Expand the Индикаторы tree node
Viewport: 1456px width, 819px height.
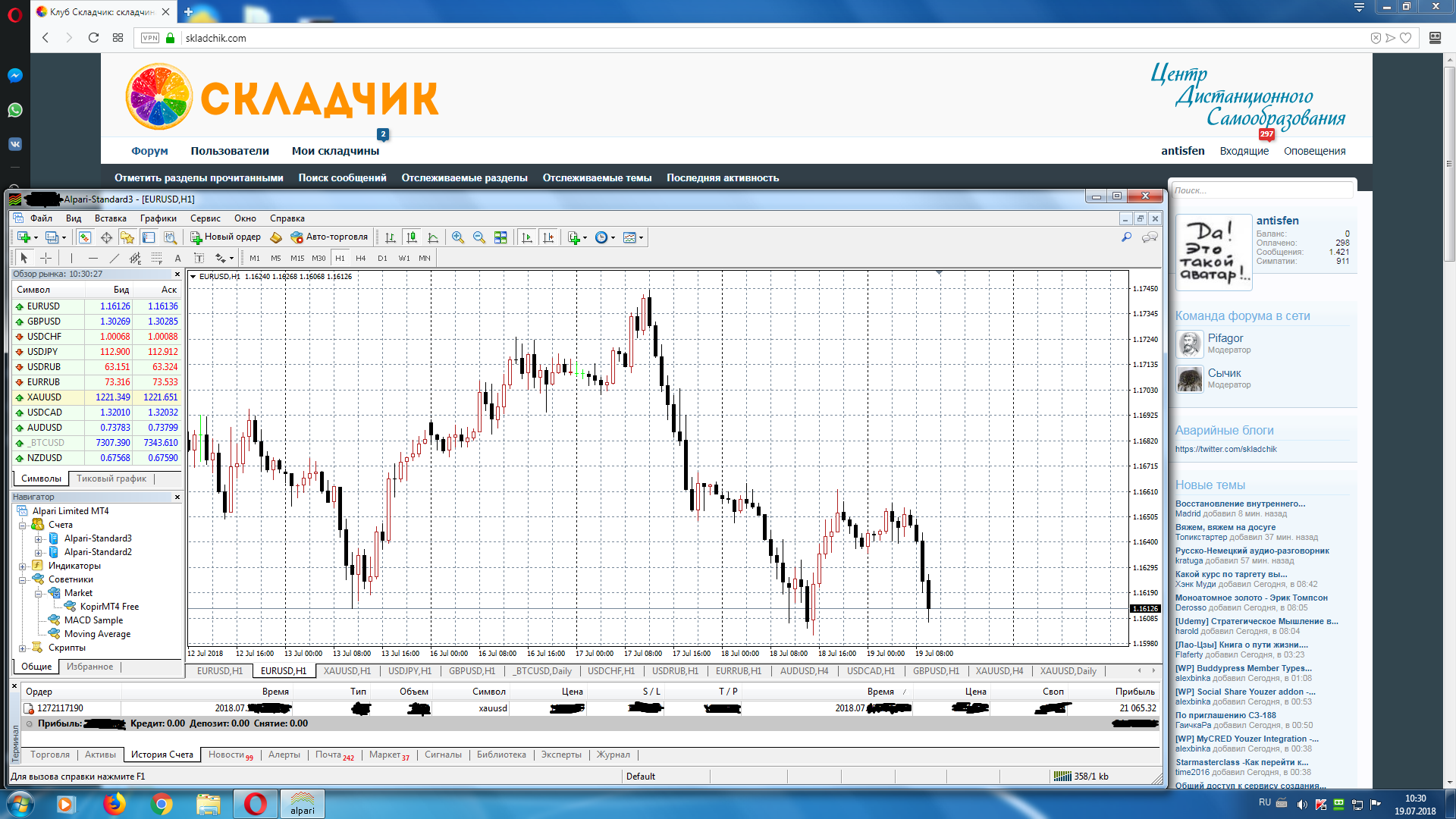click(x=23, y=566)
